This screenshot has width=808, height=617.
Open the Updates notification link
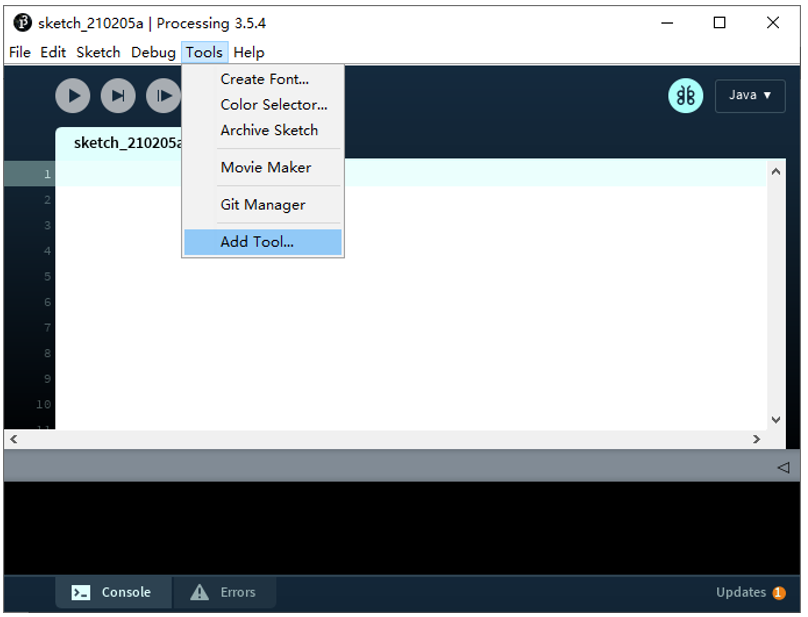(x=740, y=592)
